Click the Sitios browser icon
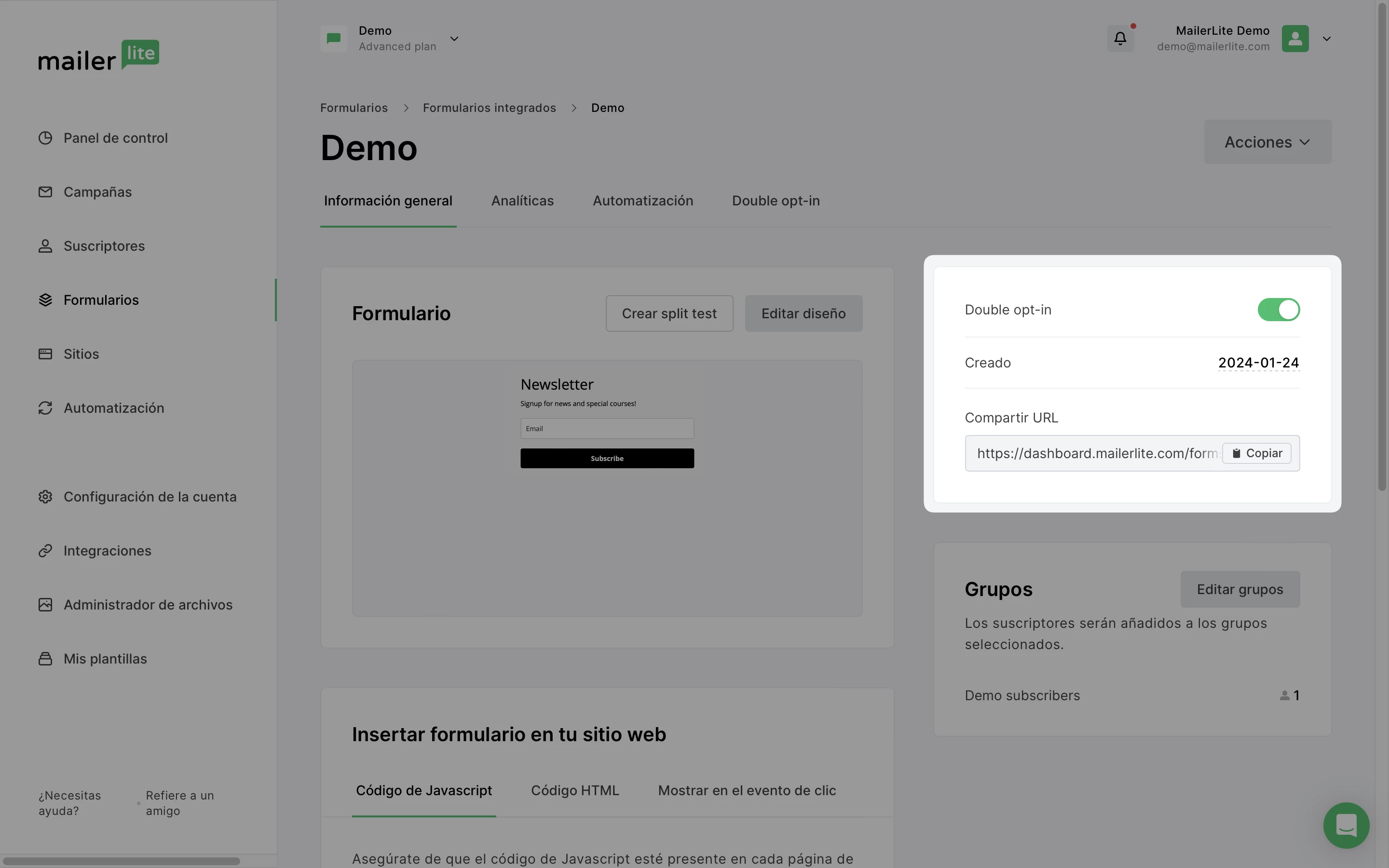This screenshot has width=1389, height=868. click(45, 353)
